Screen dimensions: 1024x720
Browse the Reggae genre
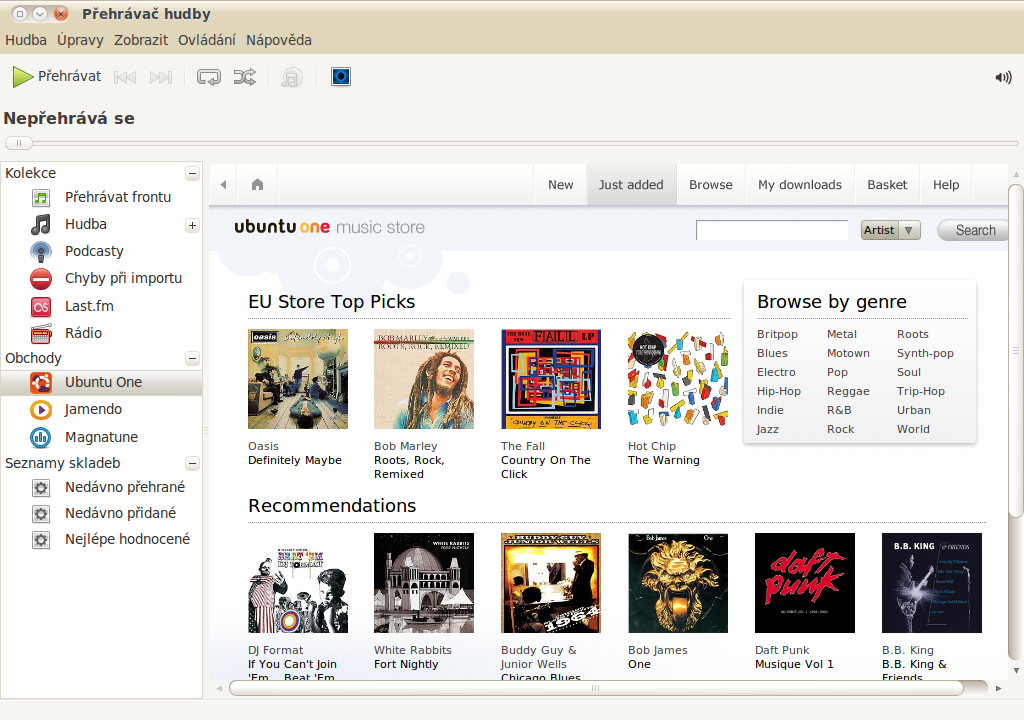click(848, 391)
